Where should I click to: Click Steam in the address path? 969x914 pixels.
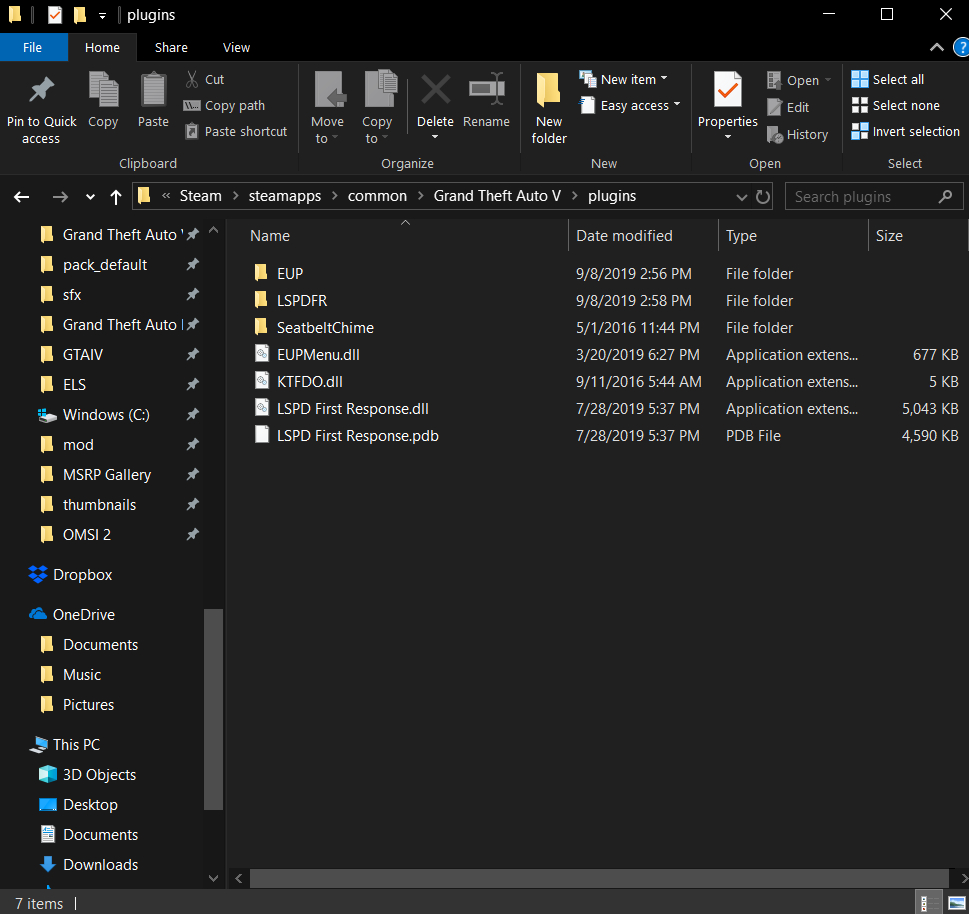click(x=200, y=196)
